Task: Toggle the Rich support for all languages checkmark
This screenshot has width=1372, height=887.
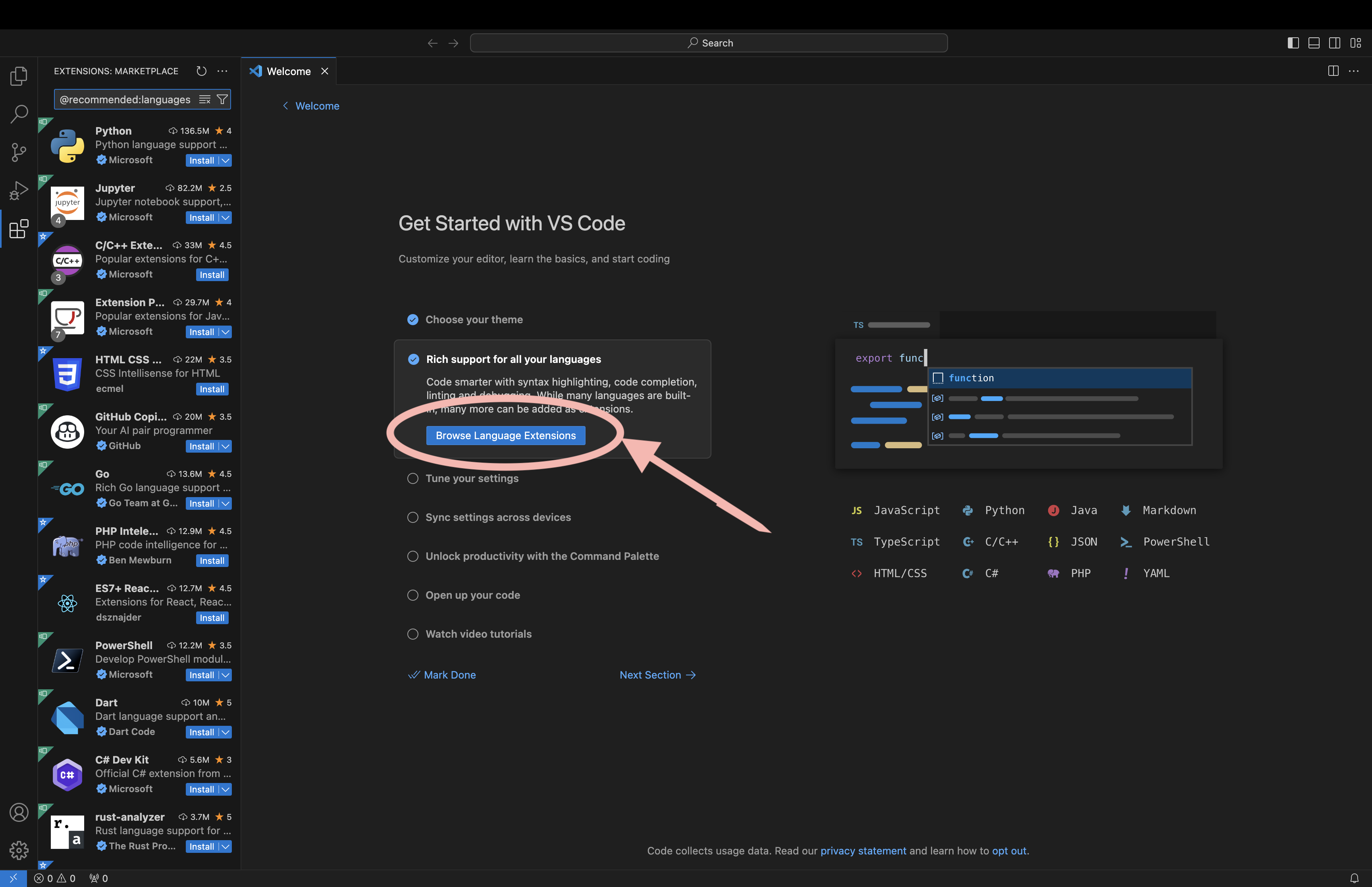Action: (x=413, y=359)
